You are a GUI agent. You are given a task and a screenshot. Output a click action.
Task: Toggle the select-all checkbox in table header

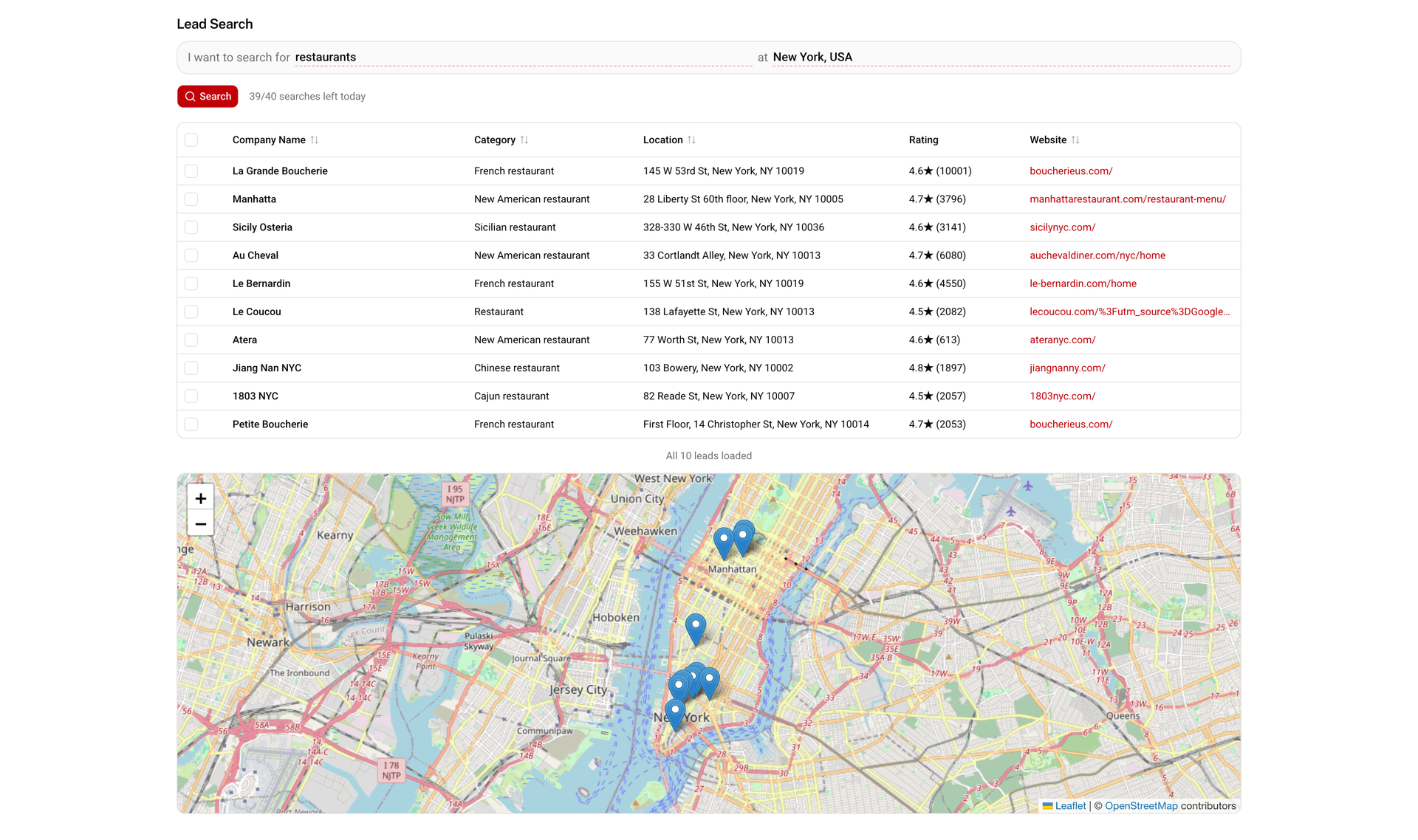[191, 140]
